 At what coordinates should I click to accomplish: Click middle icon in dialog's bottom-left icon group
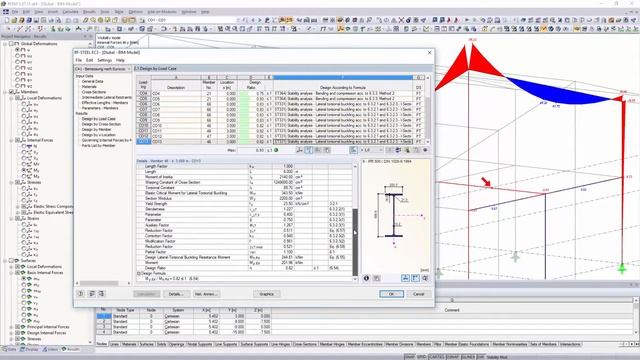pyautogui.click(x=92, y=293)
